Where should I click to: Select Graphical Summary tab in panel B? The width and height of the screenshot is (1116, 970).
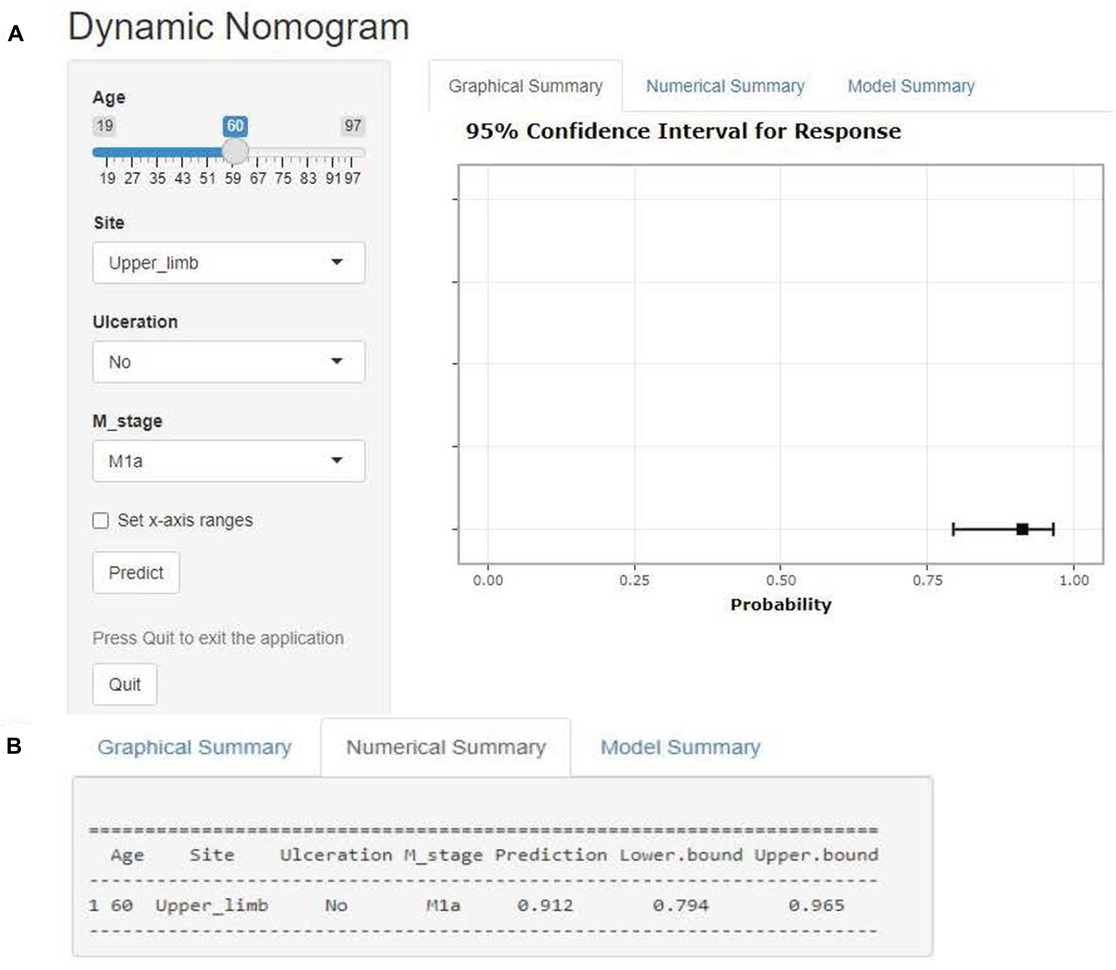194,747
